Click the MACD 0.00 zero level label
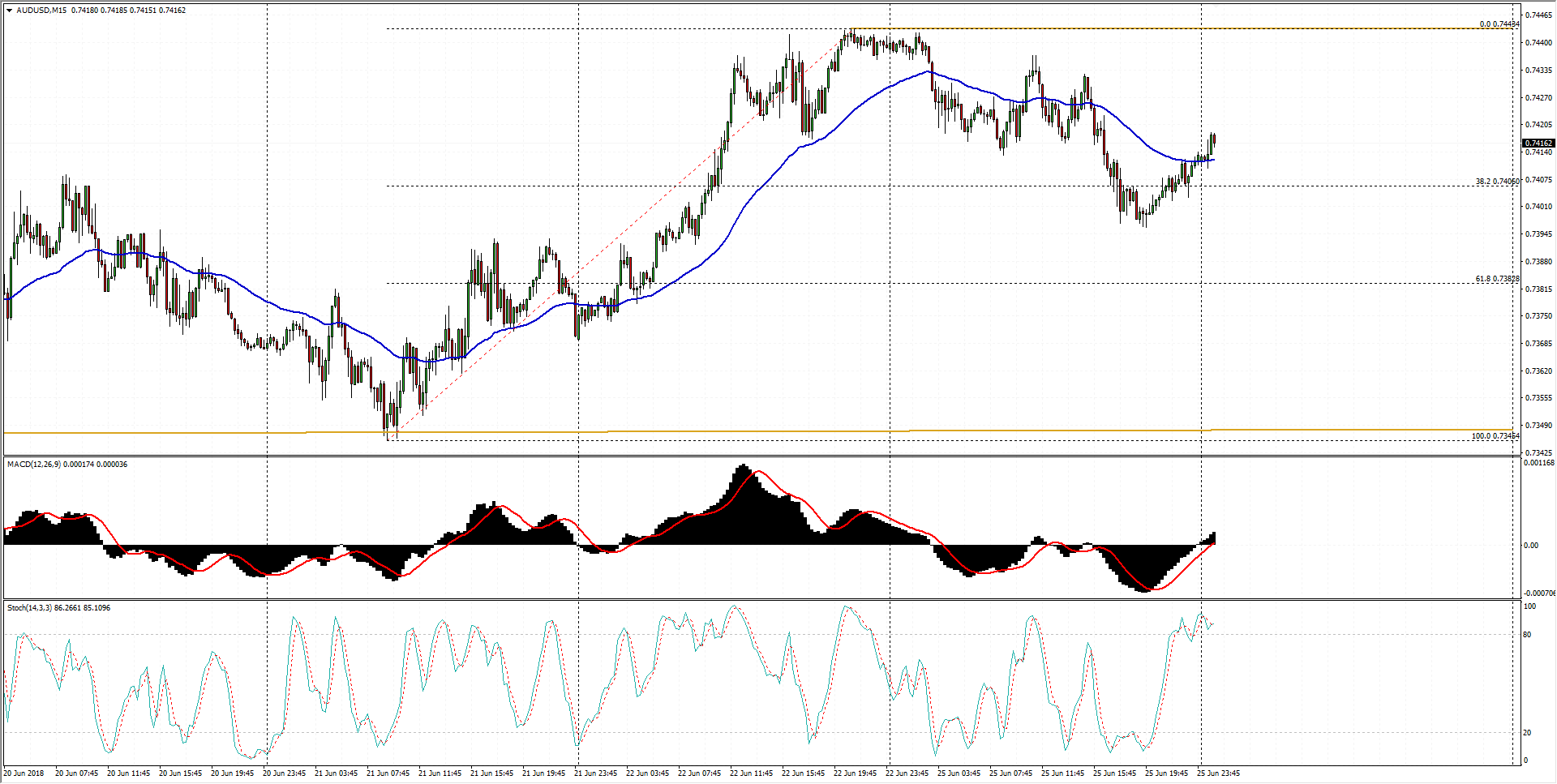This screenshot has width=1557, height=784. click(1530, 546)
